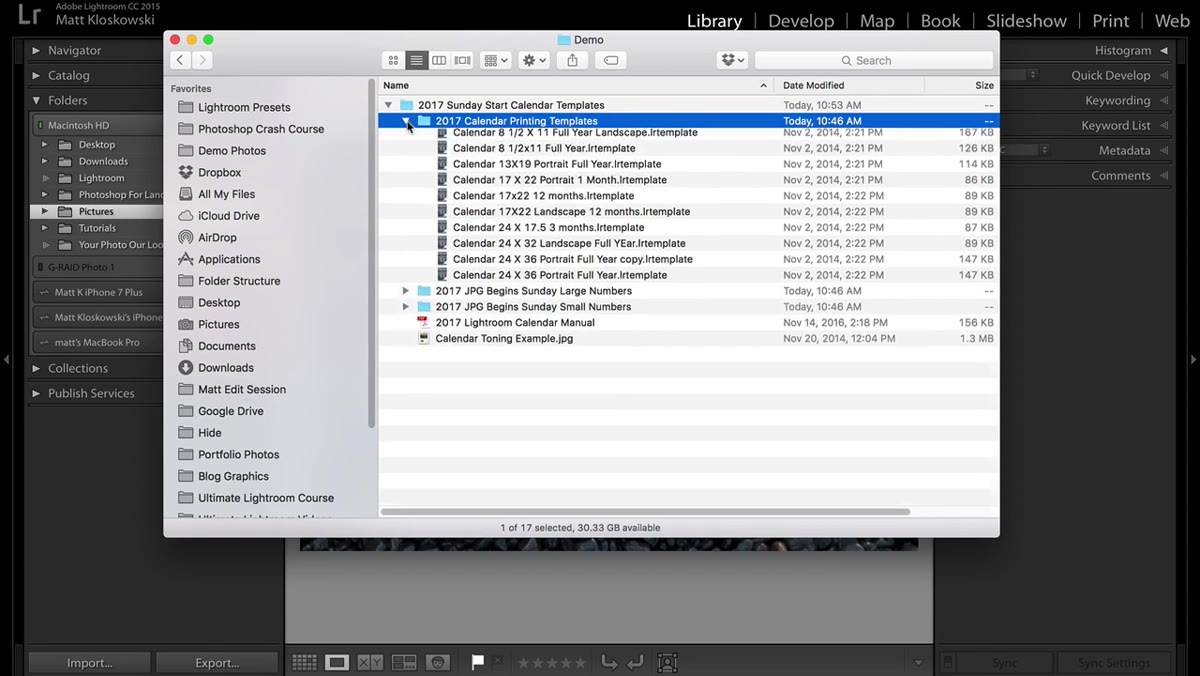The height and width of the screenshot is (676, 1200).
Task: Open All My Files in Finder sidebar
Action: [x=226, y=194]
